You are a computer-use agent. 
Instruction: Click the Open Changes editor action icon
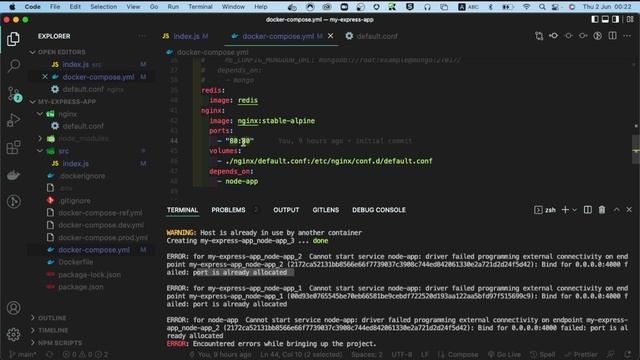539,36
